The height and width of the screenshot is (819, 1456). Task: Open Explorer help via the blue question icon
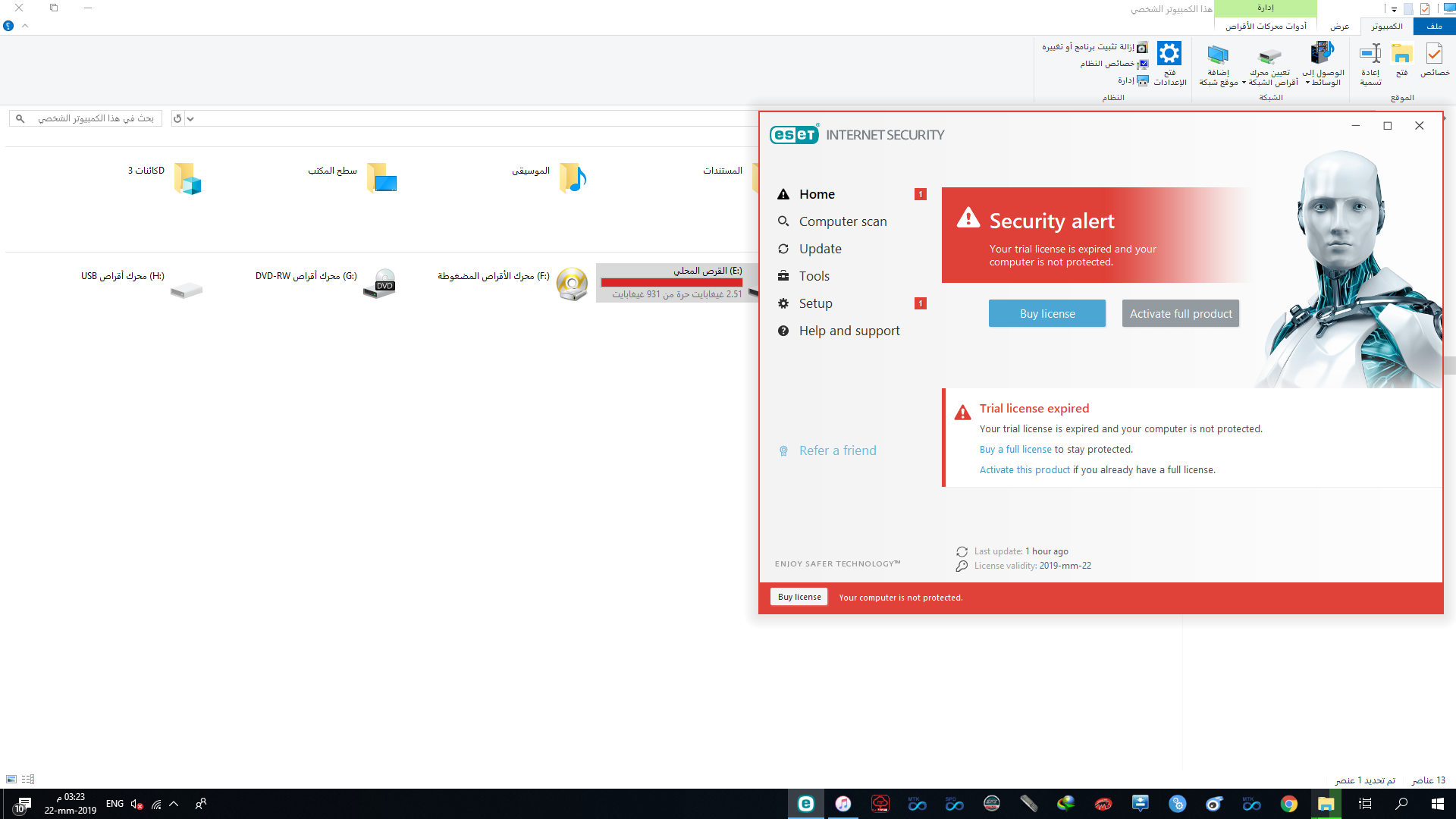(8, 26)
